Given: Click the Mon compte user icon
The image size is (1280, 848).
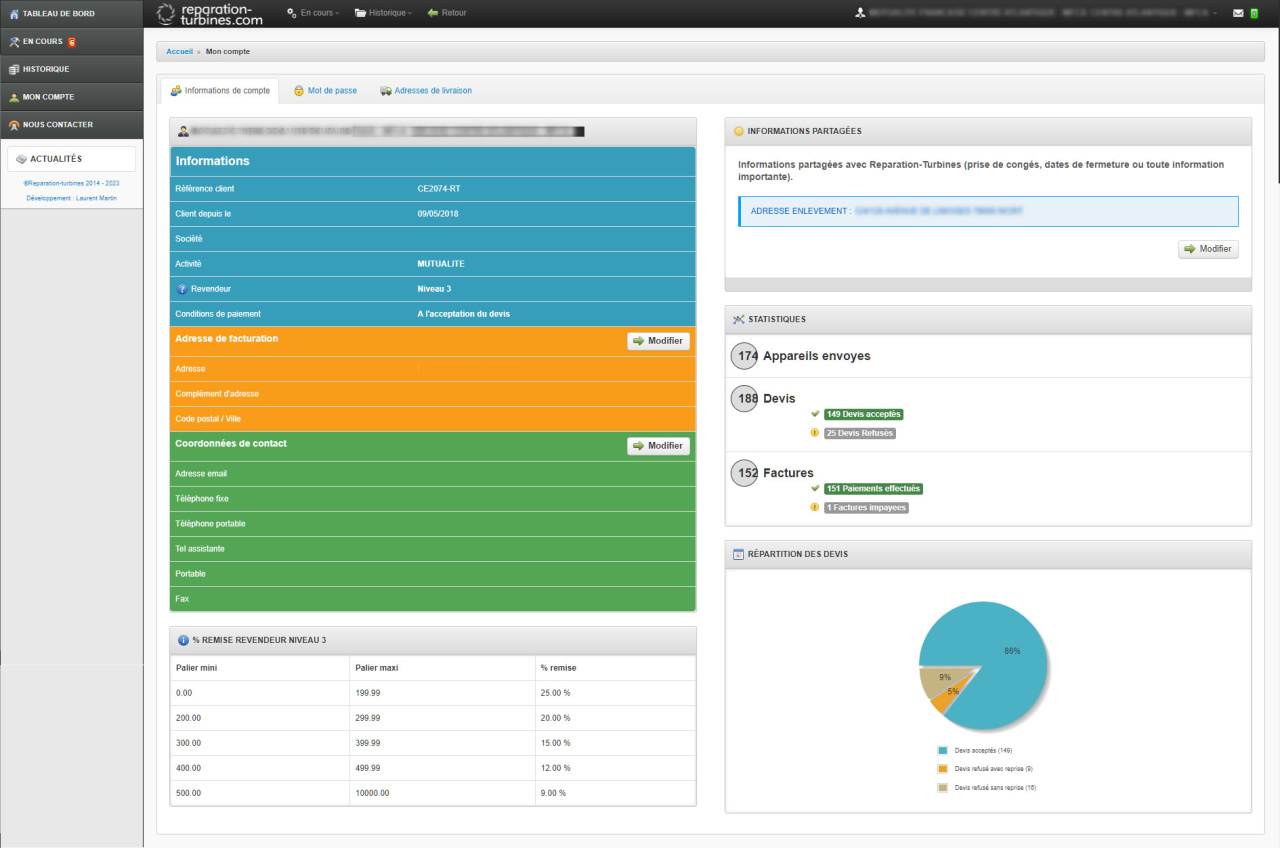Looking at the screenshot, I should [13, 97].
